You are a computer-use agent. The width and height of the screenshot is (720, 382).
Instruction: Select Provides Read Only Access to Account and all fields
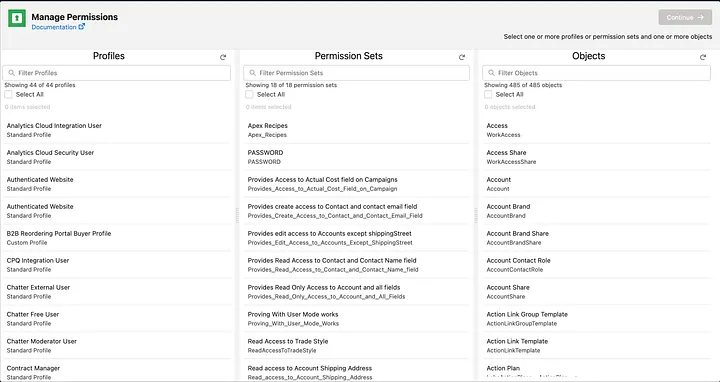pyautogui.click(x=356, y=292)
